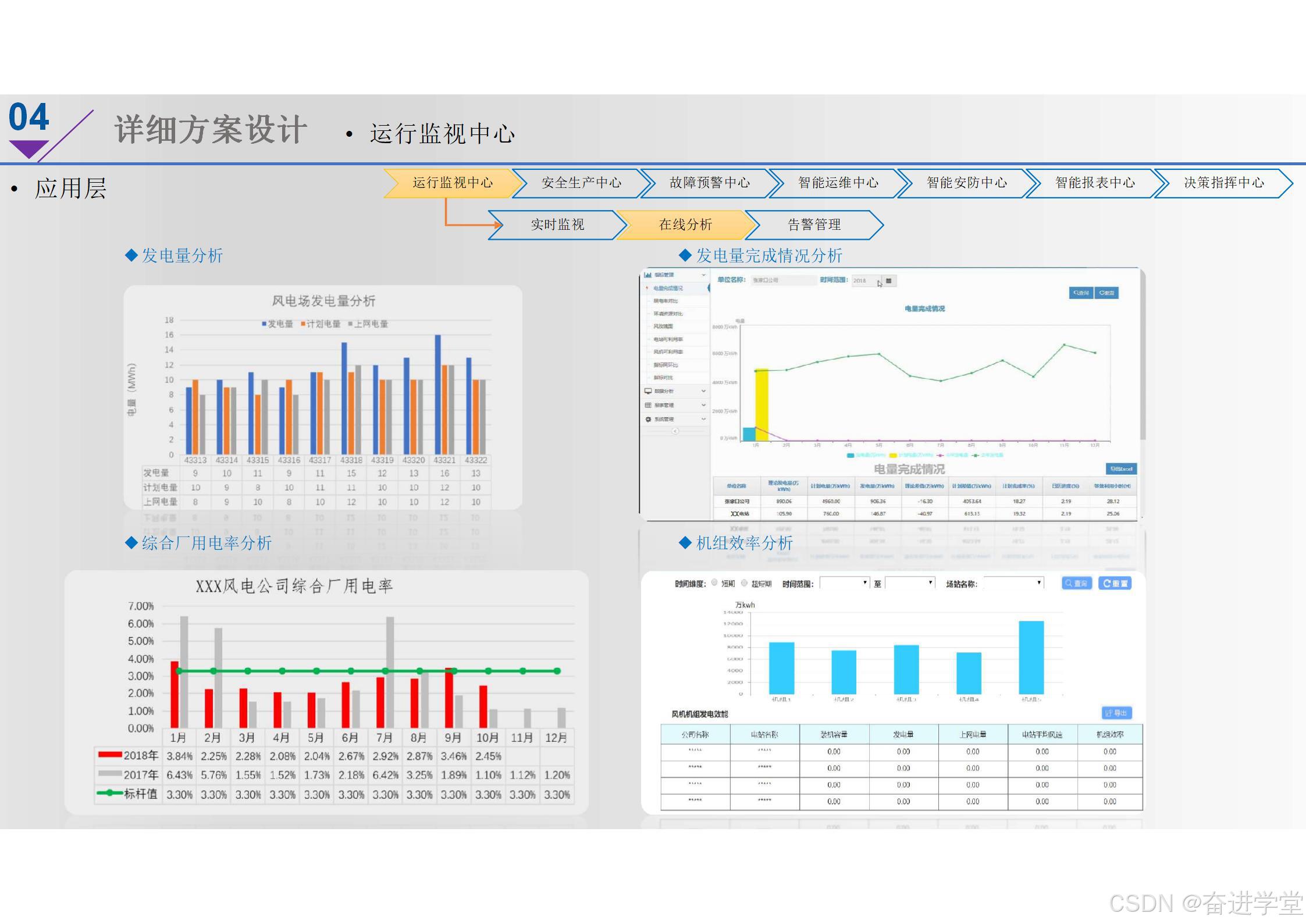
Task: Switch to the 安全生产中心 tab
Action: tap(581, 183)
